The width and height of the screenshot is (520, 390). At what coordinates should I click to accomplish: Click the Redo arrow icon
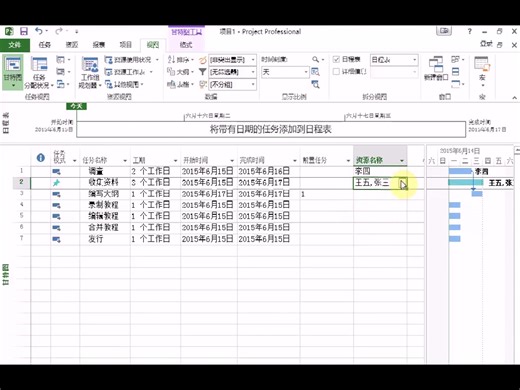(59, 31)
